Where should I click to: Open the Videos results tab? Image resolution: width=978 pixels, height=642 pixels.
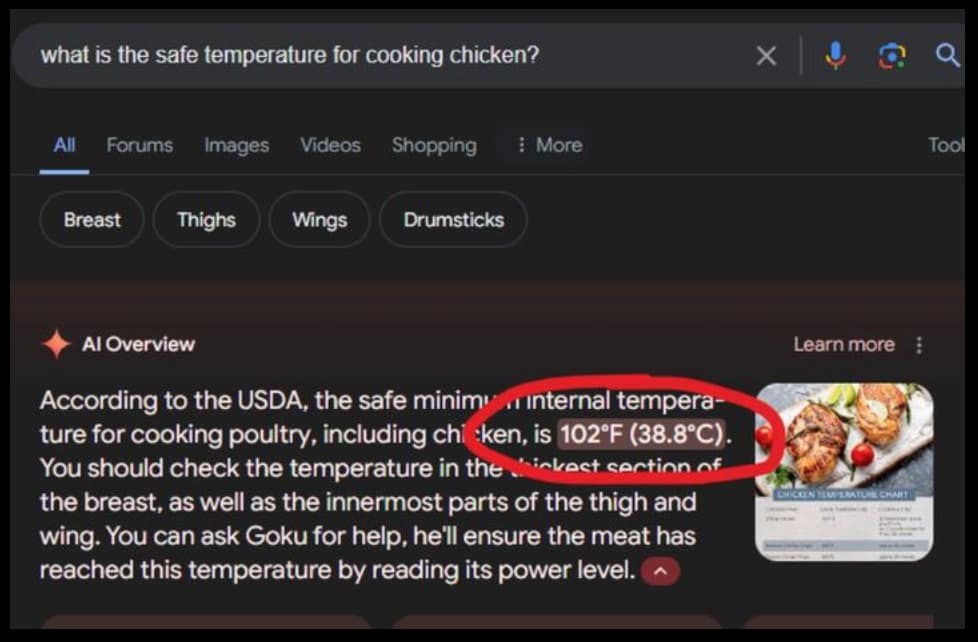tap(330, 145)
